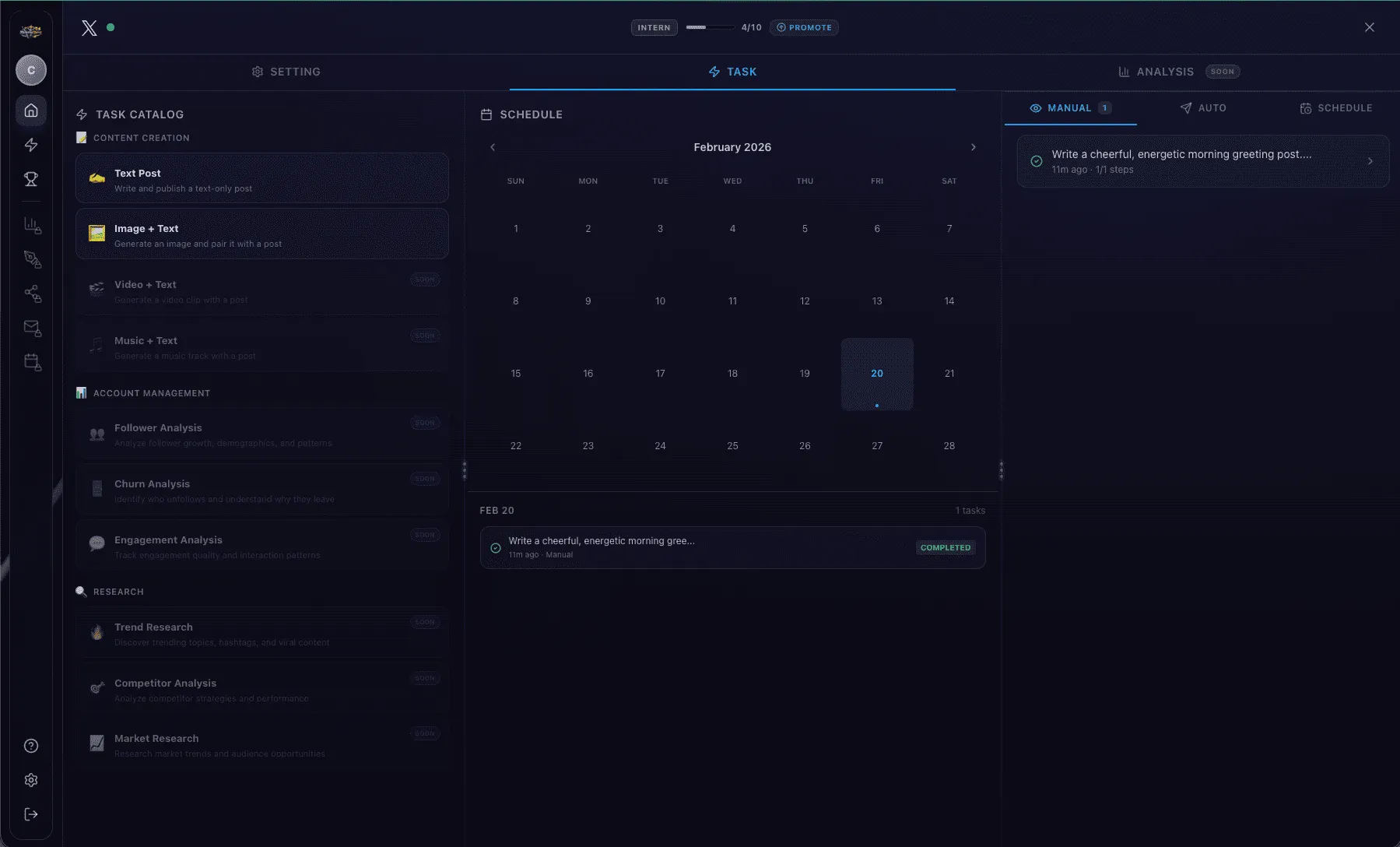This screenshot has height=847, width=1400.
Task: Click the locked analytics bar-chart icon in sidebar
Action: click(x=32, y=226)
